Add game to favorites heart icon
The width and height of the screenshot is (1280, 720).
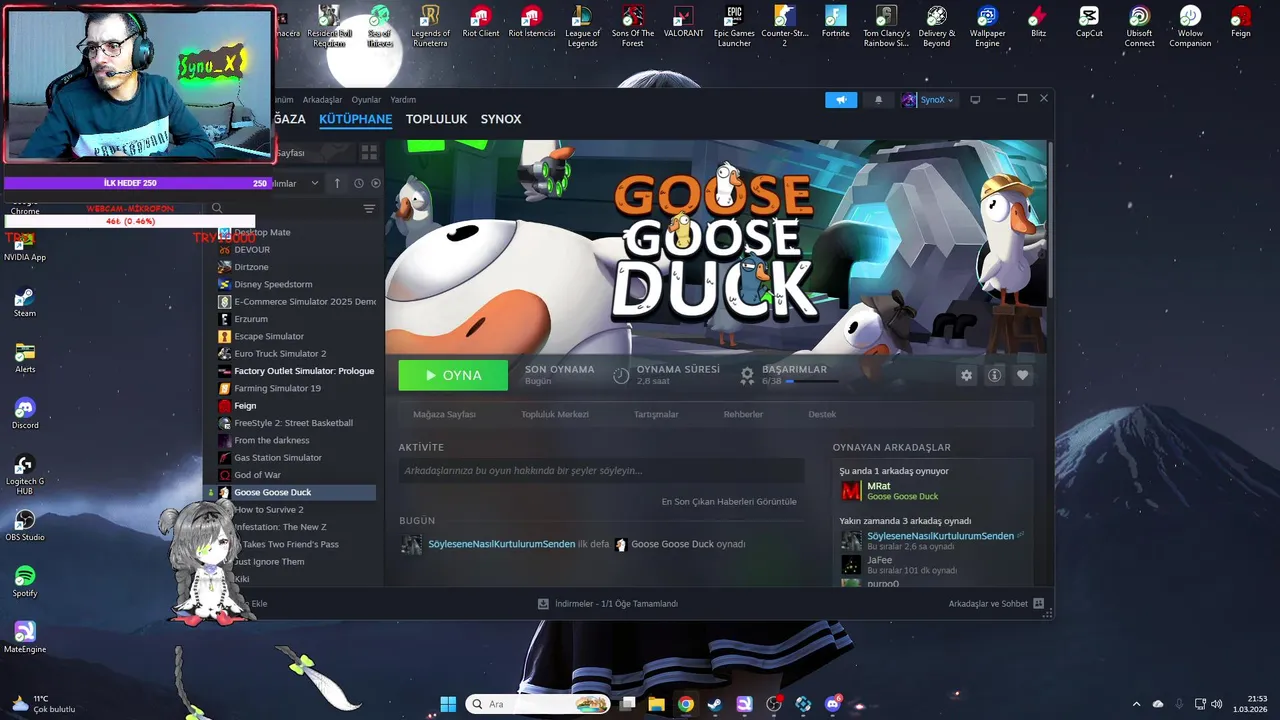click(x=1022, y=375)
